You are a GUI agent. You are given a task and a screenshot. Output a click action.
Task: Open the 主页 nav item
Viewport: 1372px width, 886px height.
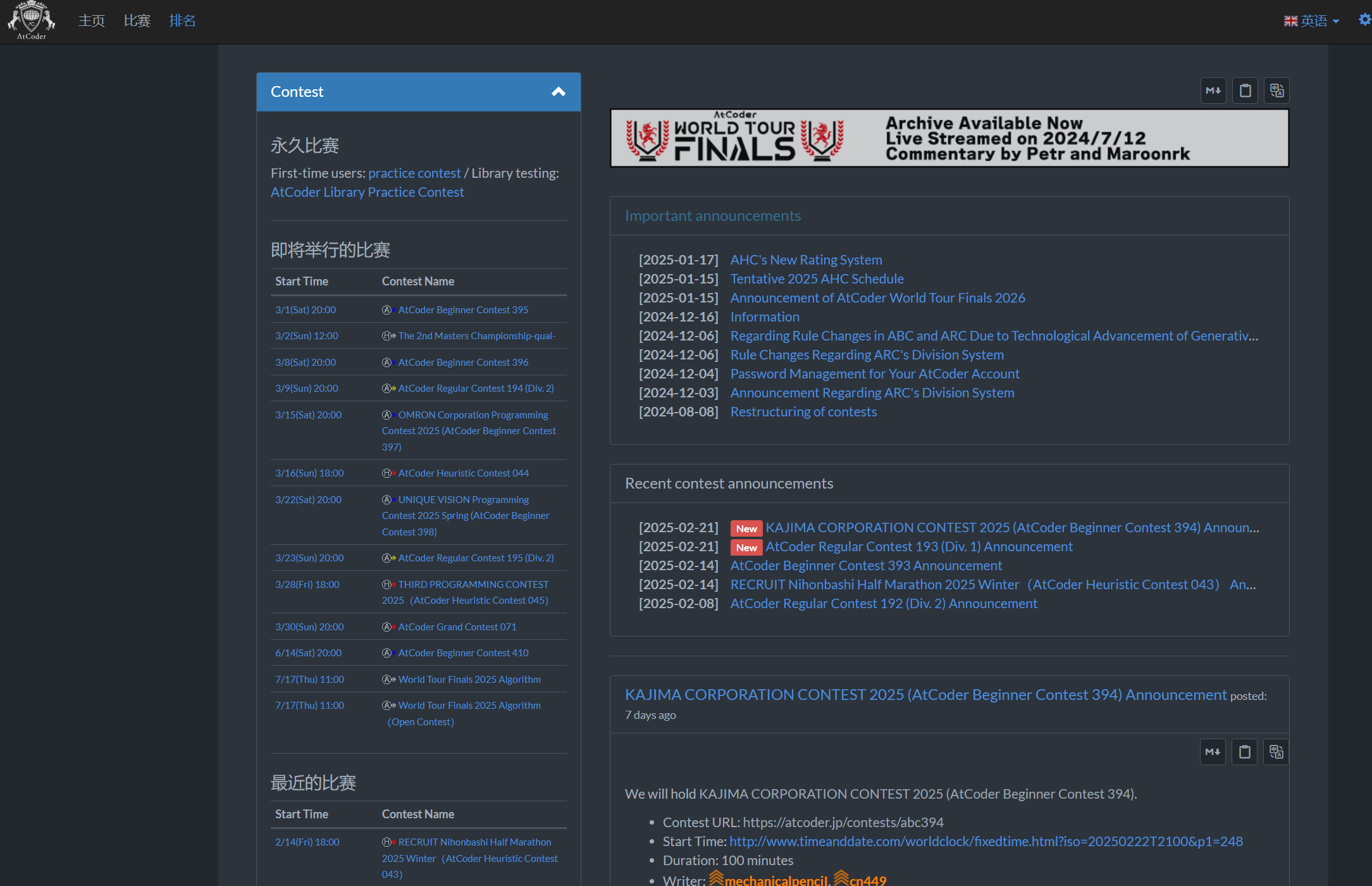pyautogui.click(x=91, y=21)
